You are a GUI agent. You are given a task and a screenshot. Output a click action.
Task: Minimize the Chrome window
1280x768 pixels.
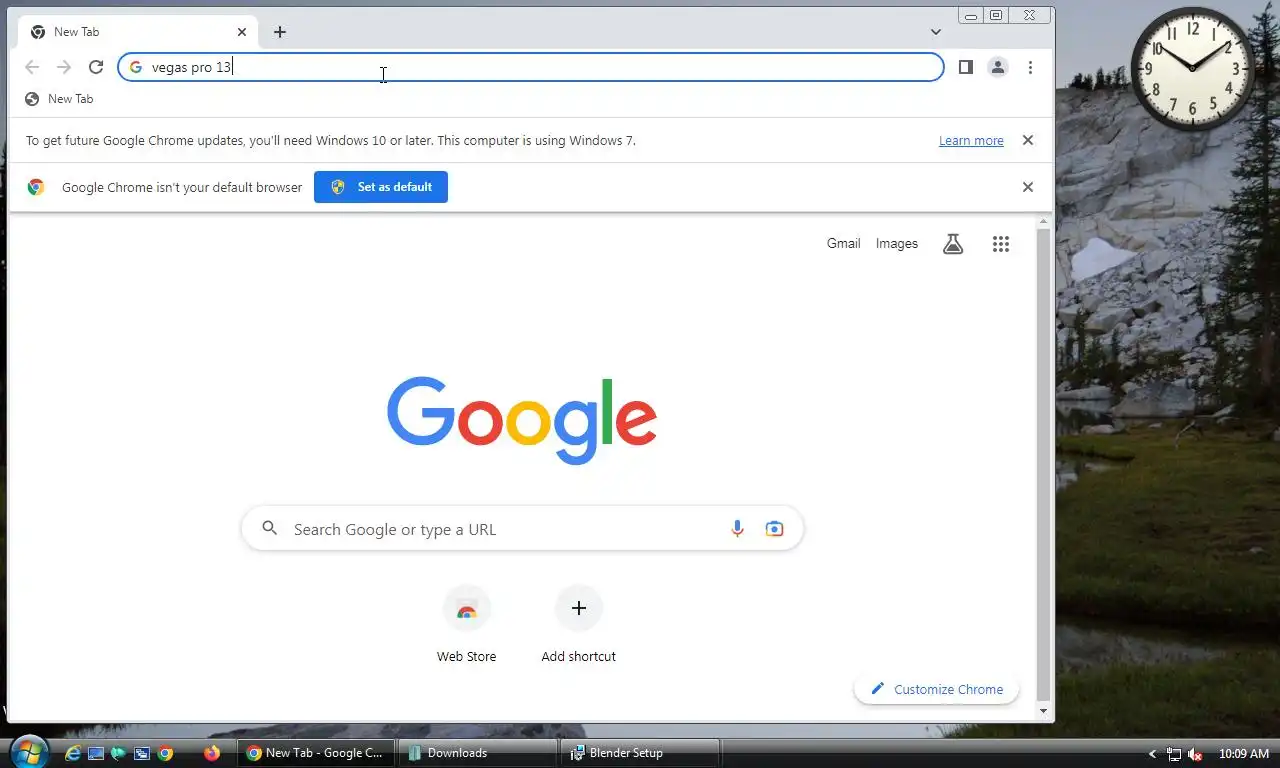971,15
